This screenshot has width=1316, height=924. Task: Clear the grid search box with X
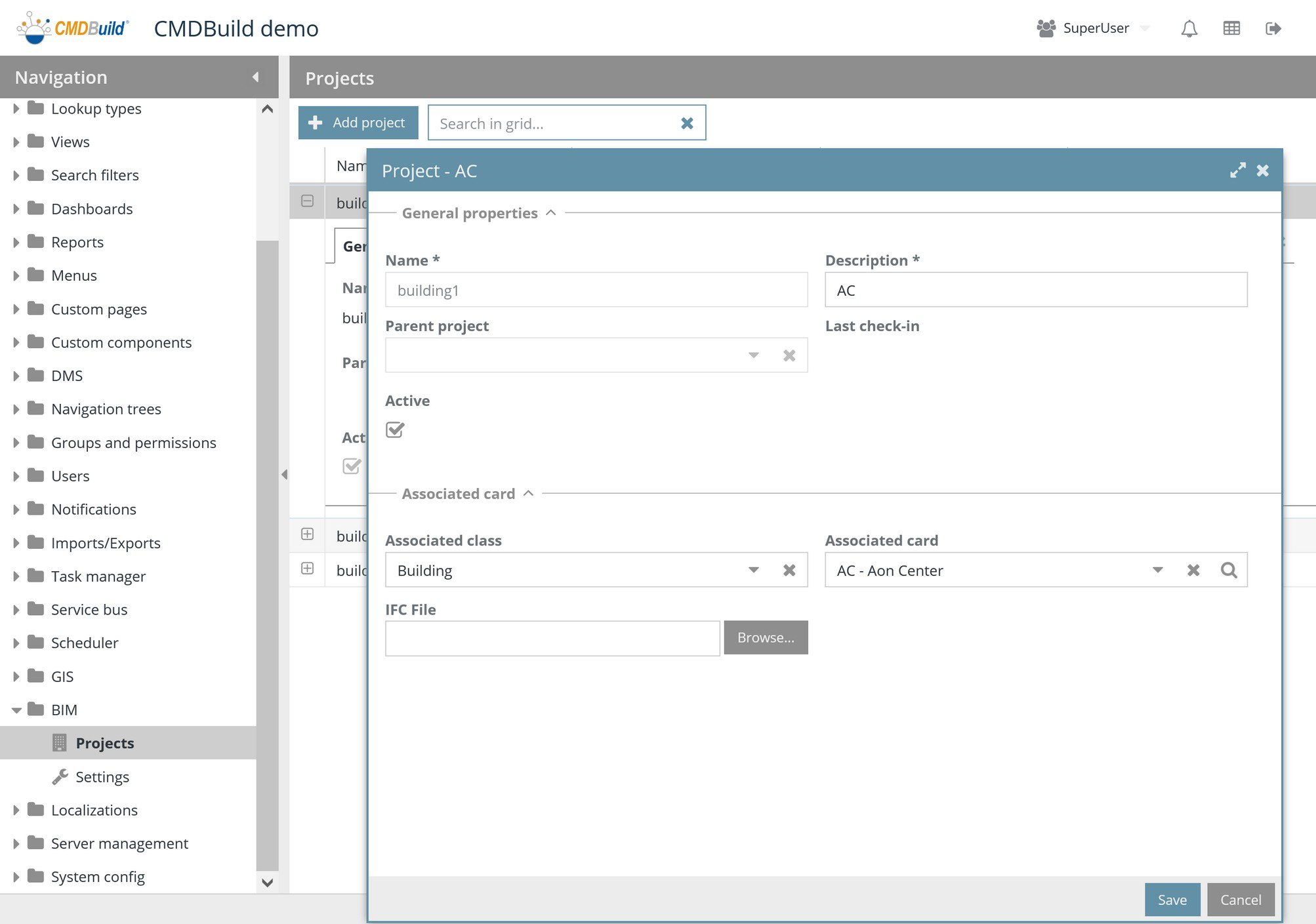click(687, 123)
